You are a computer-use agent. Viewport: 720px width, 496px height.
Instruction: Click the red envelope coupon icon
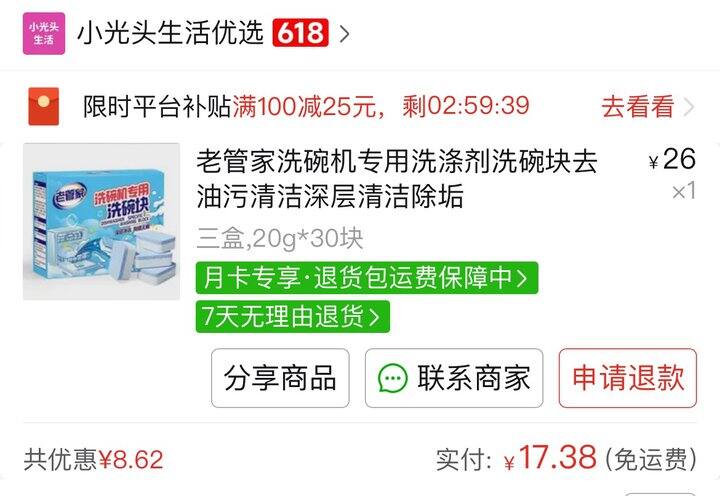click(44, 106)
